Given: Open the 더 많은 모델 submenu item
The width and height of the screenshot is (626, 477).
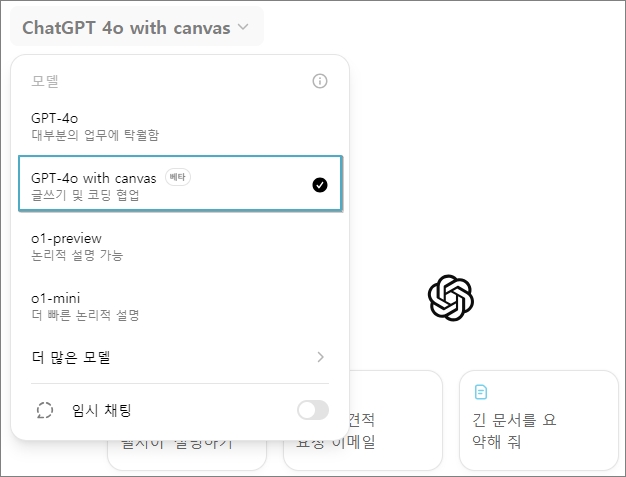Looking at the screenshot, I should 180,357.
